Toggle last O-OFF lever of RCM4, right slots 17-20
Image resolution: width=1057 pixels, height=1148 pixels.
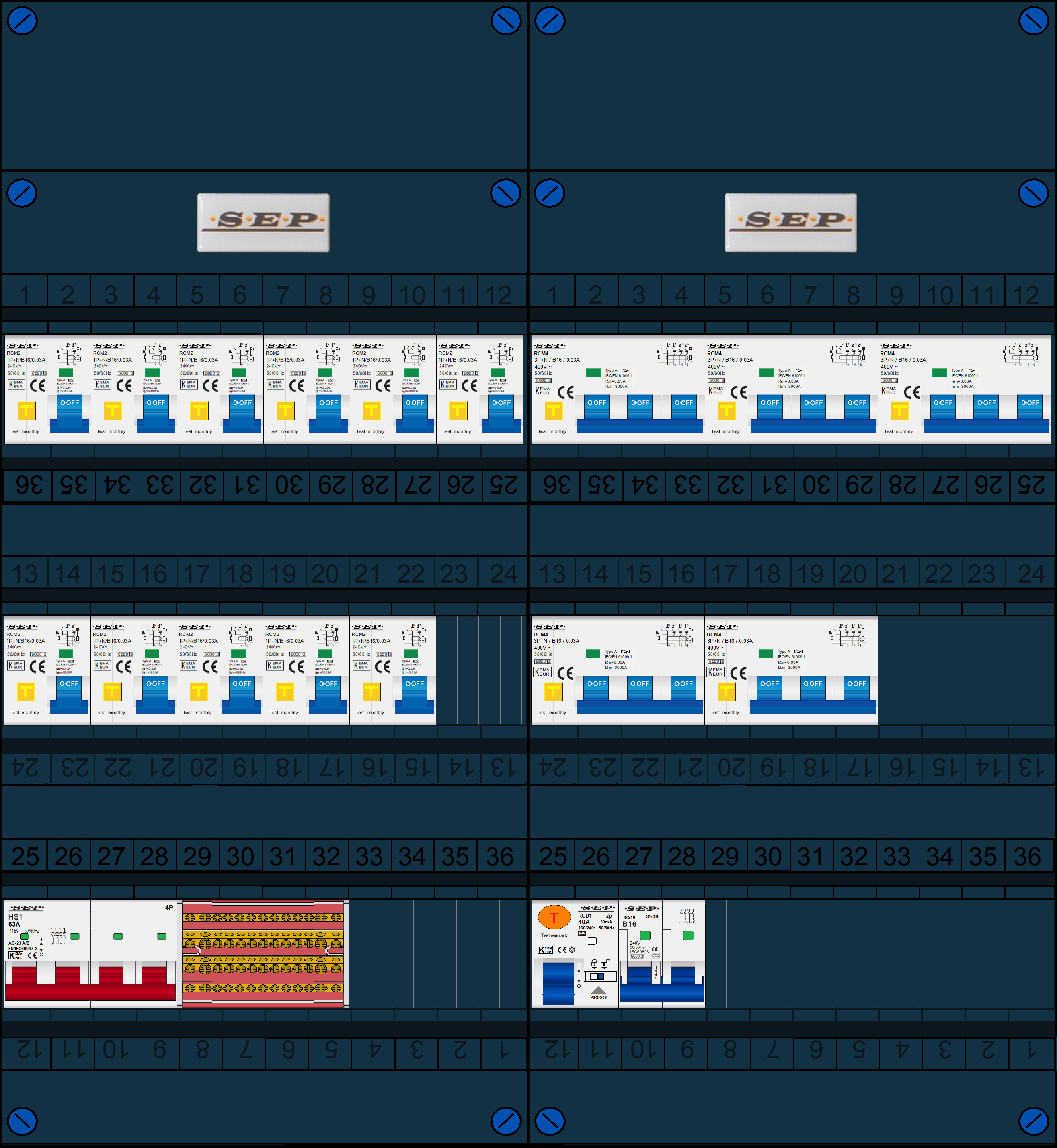tap(856, 688)
